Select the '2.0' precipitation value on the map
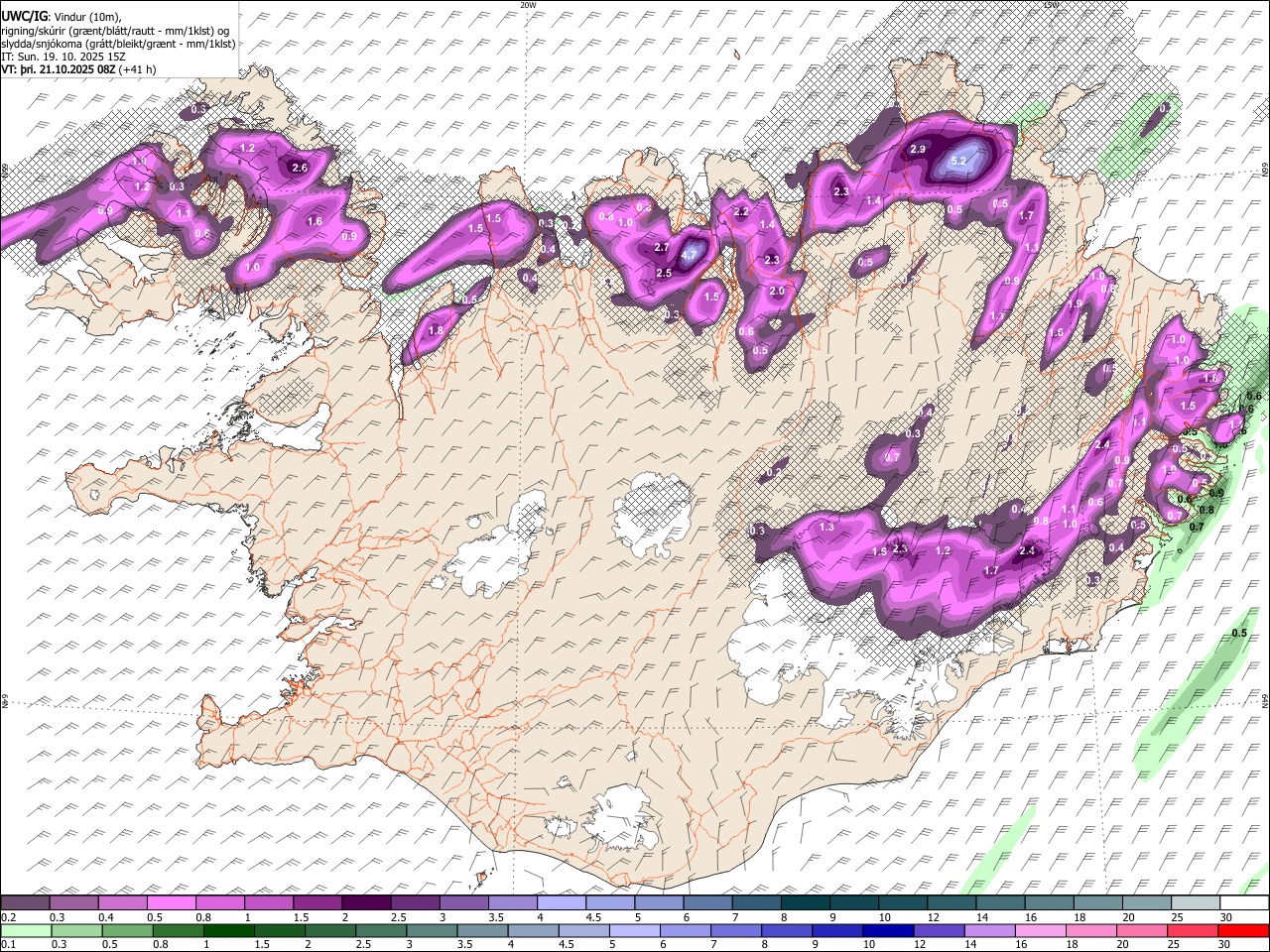 point(777,292)
